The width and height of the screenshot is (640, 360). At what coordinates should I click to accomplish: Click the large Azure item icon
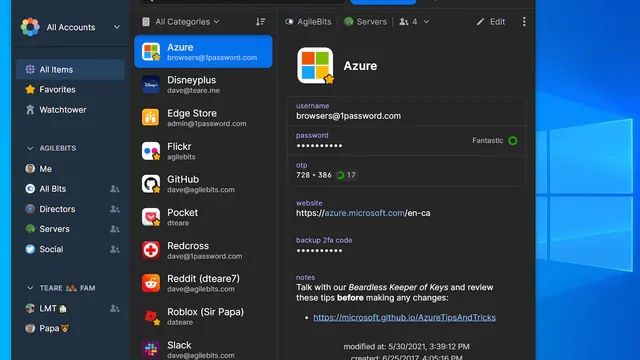pos(315,65)
